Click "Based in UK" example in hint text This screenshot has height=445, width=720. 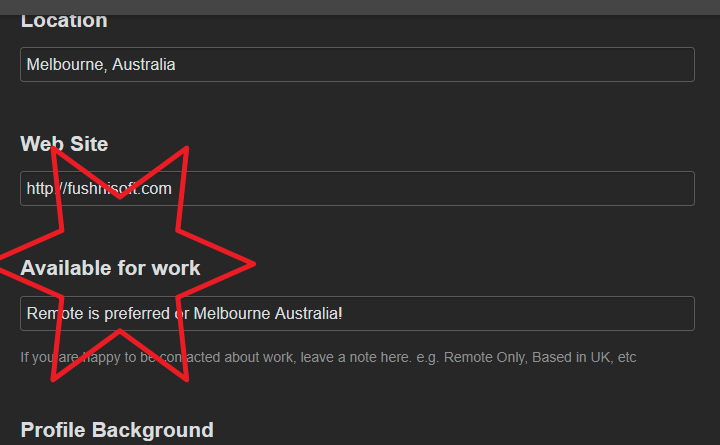[x=569, y=357]
